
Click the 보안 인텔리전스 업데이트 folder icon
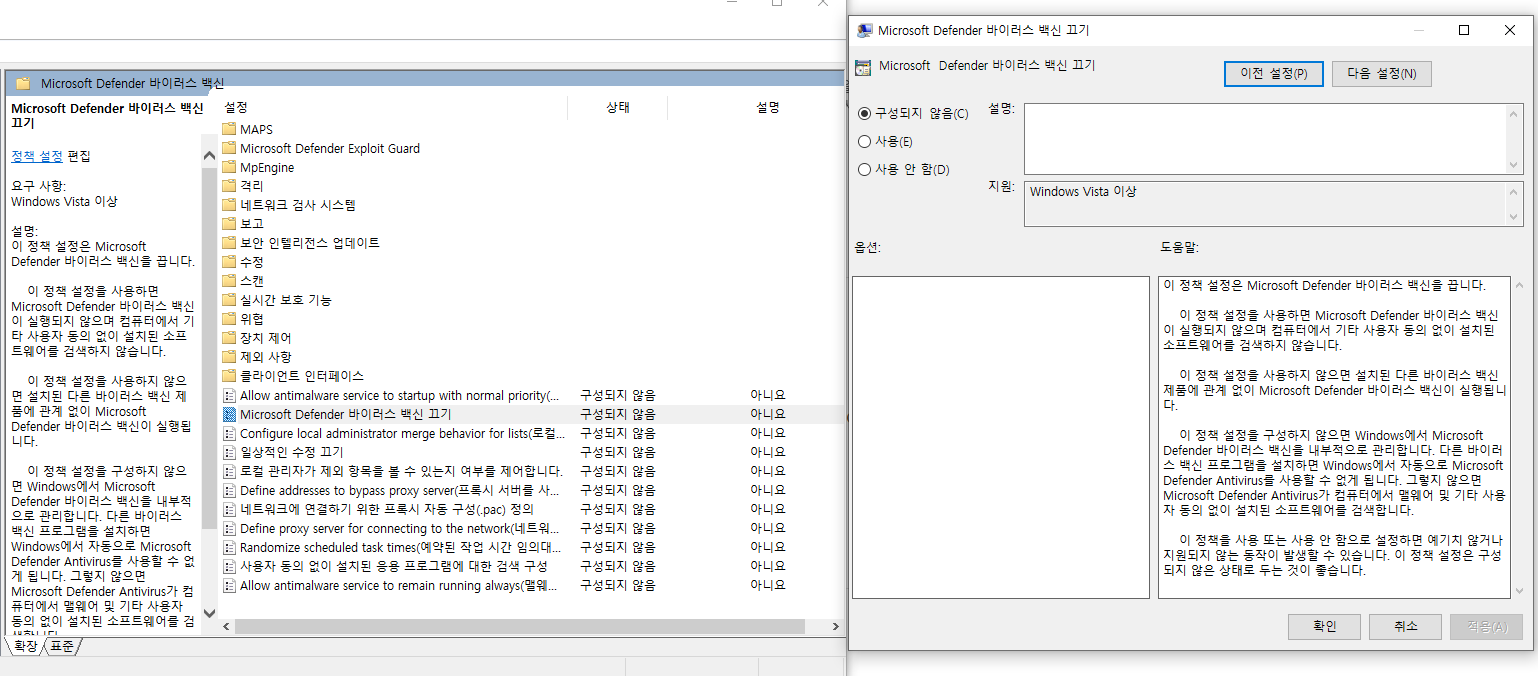coord(229,243)
